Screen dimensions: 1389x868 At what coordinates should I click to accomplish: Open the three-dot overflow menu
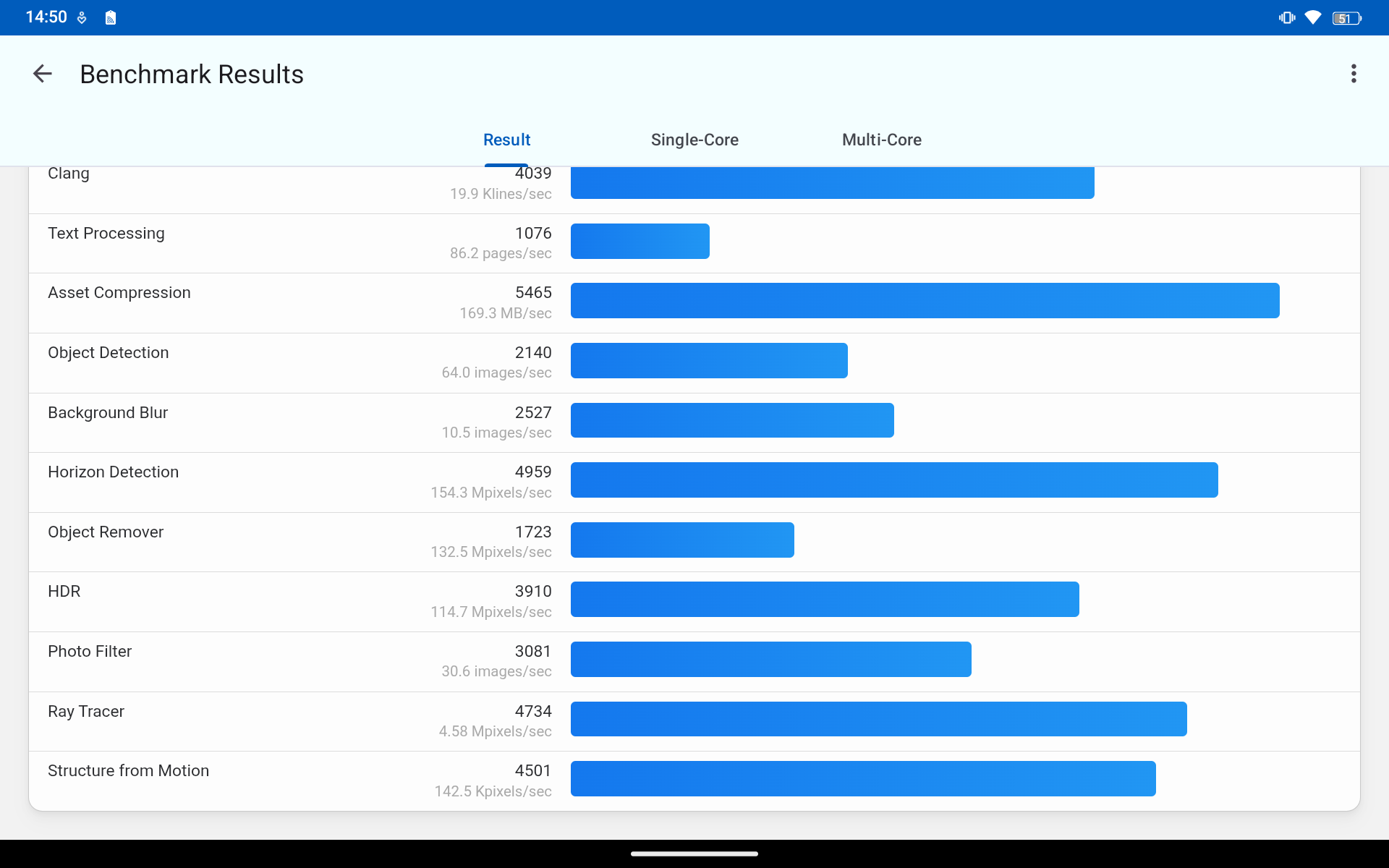[x=1353, y=74]
